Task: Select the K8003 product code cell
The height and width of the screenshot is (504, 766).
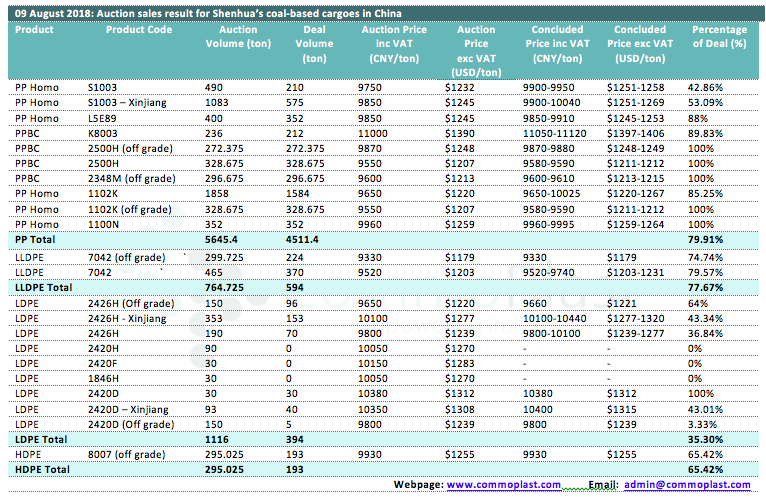Action: pyautogui.click(x=103, y=132)
